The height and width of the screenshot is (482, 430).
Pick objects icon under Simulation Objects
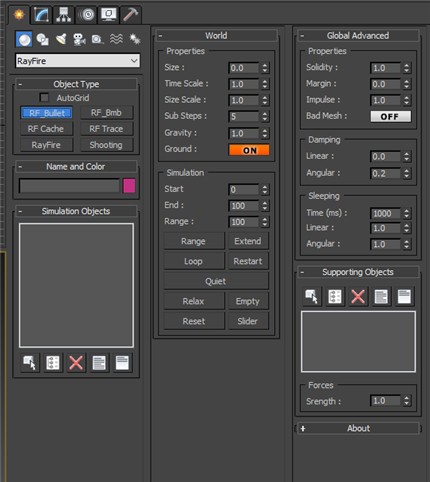30,363
